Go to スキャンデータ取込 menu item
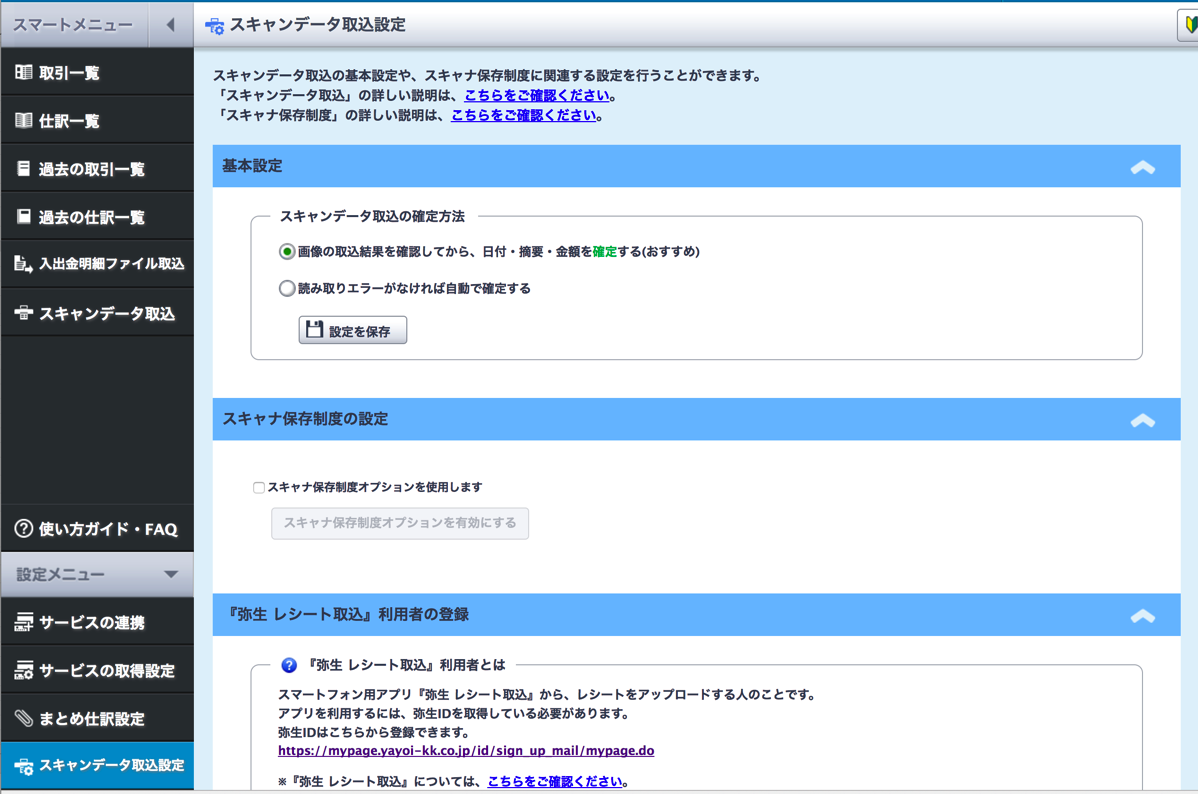Screen dimensions: 1198x794 tap(97, 313)
